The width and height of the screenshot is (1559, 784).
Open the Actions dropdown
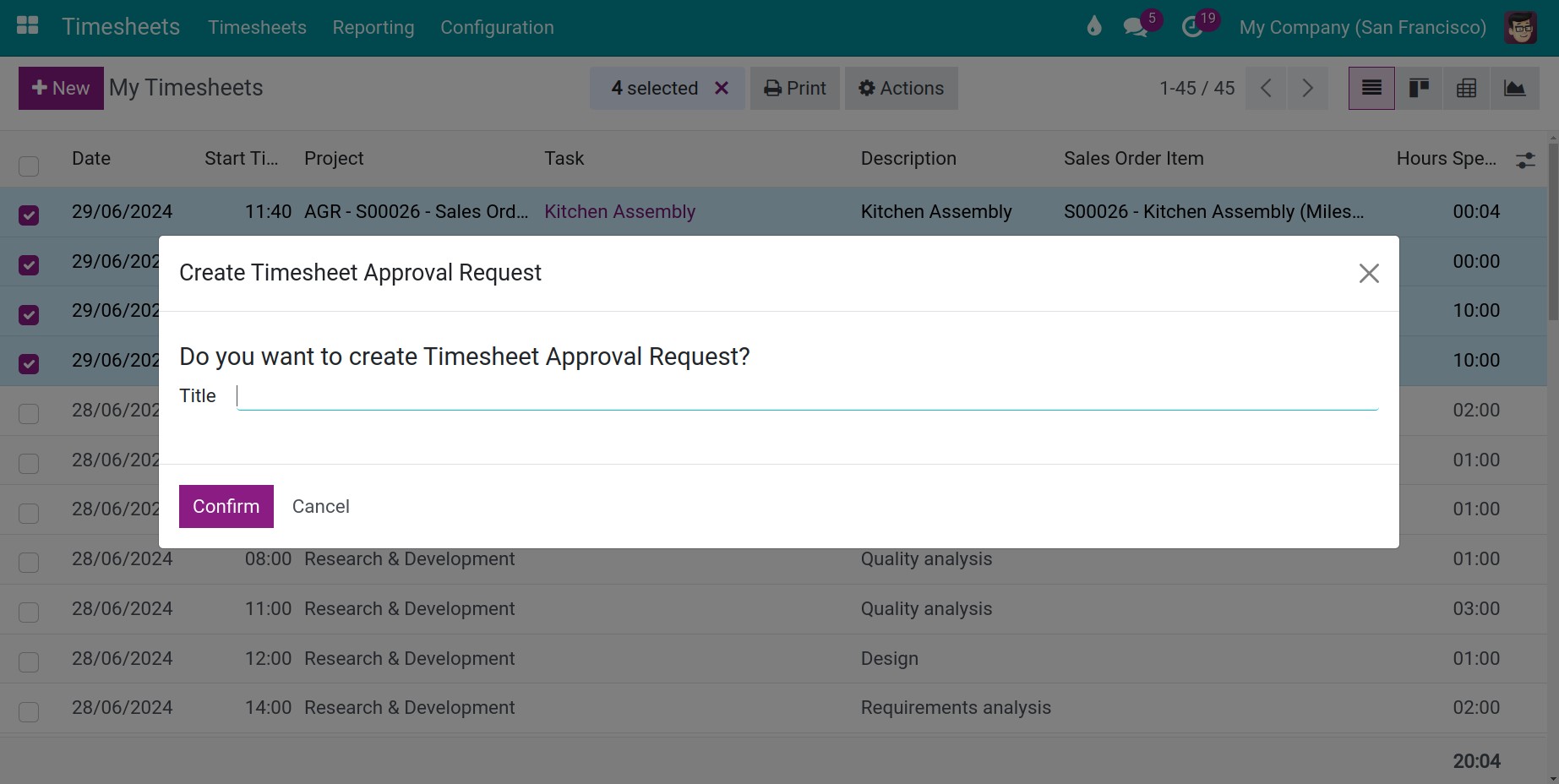pos(901,88)
